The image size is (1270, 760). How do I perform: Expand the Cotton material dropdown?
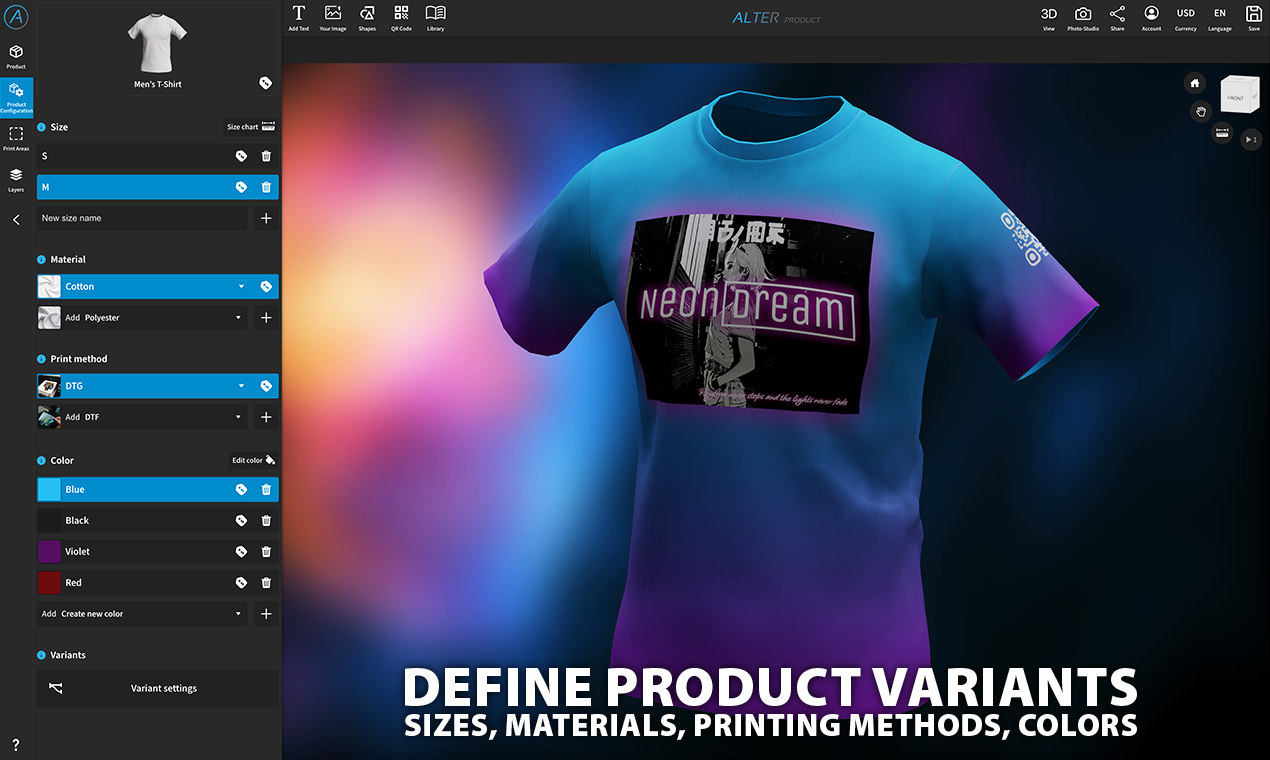(239, 286)
